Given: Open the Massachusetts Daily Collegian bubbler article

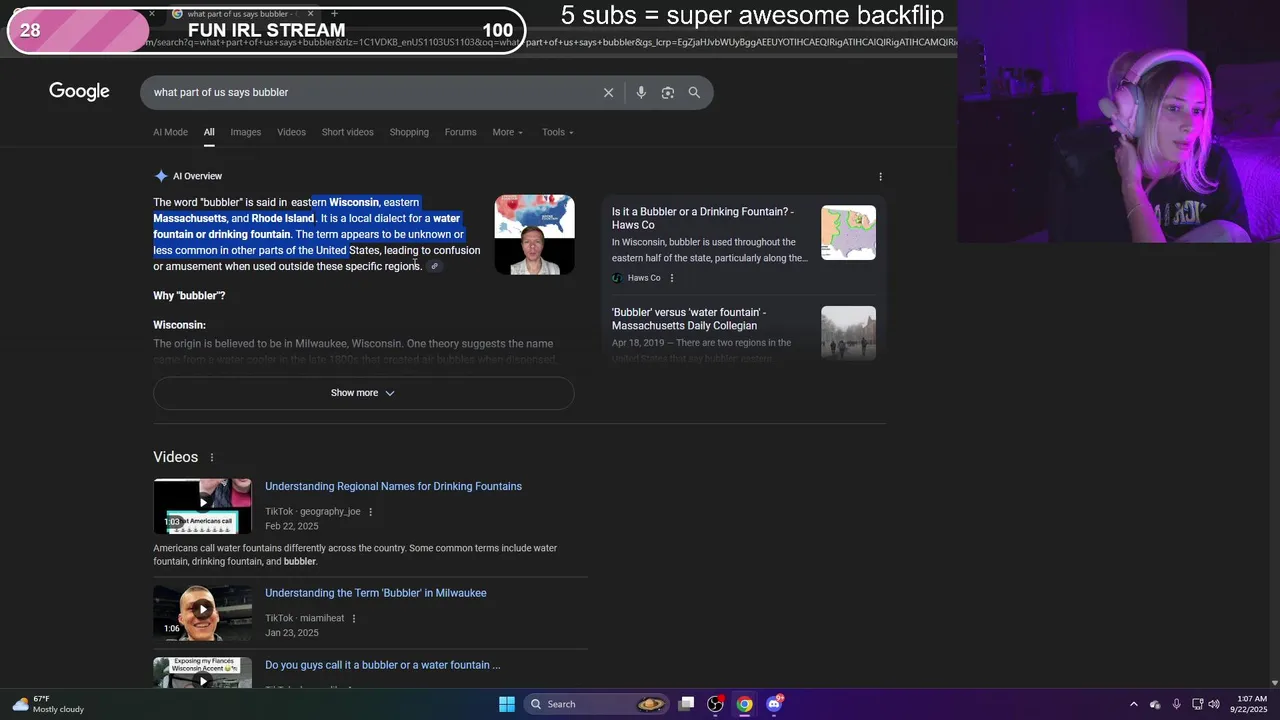Looking at the screenshot, I should click(689, 319).
